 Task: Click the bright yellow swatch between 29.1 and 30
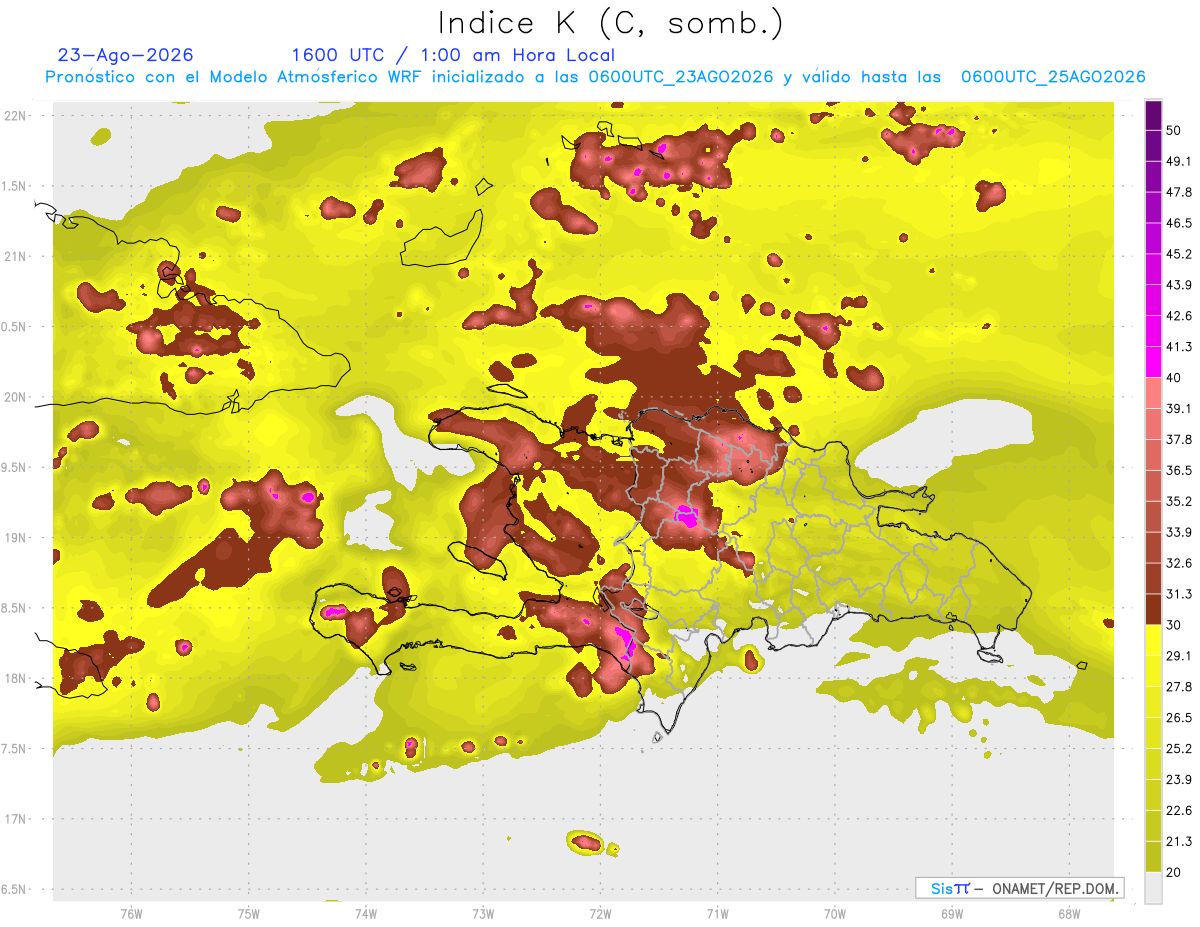point(1153,640)
